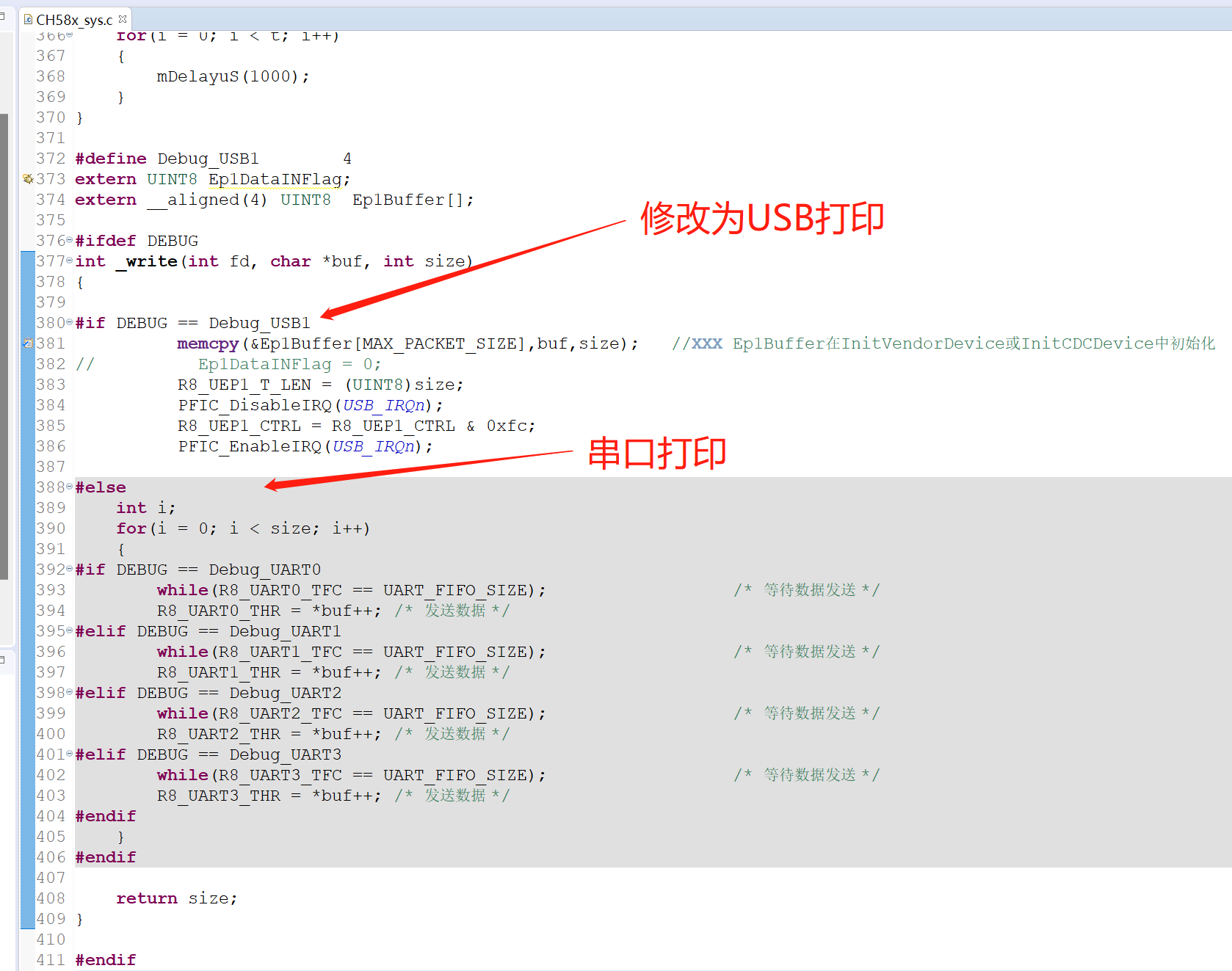The image size is (1232, 971).
Task: Click the restore-view icon at the lower-left edge
Action: [x=3, y=660]
